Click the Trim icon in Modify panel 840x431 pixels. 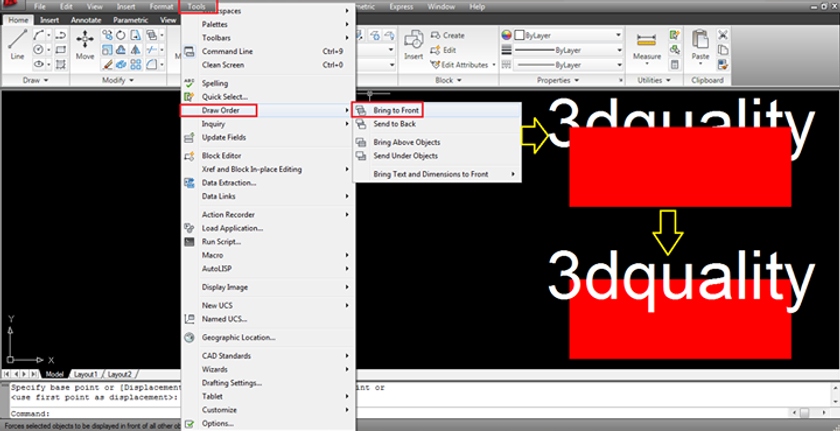click(152, 50)
